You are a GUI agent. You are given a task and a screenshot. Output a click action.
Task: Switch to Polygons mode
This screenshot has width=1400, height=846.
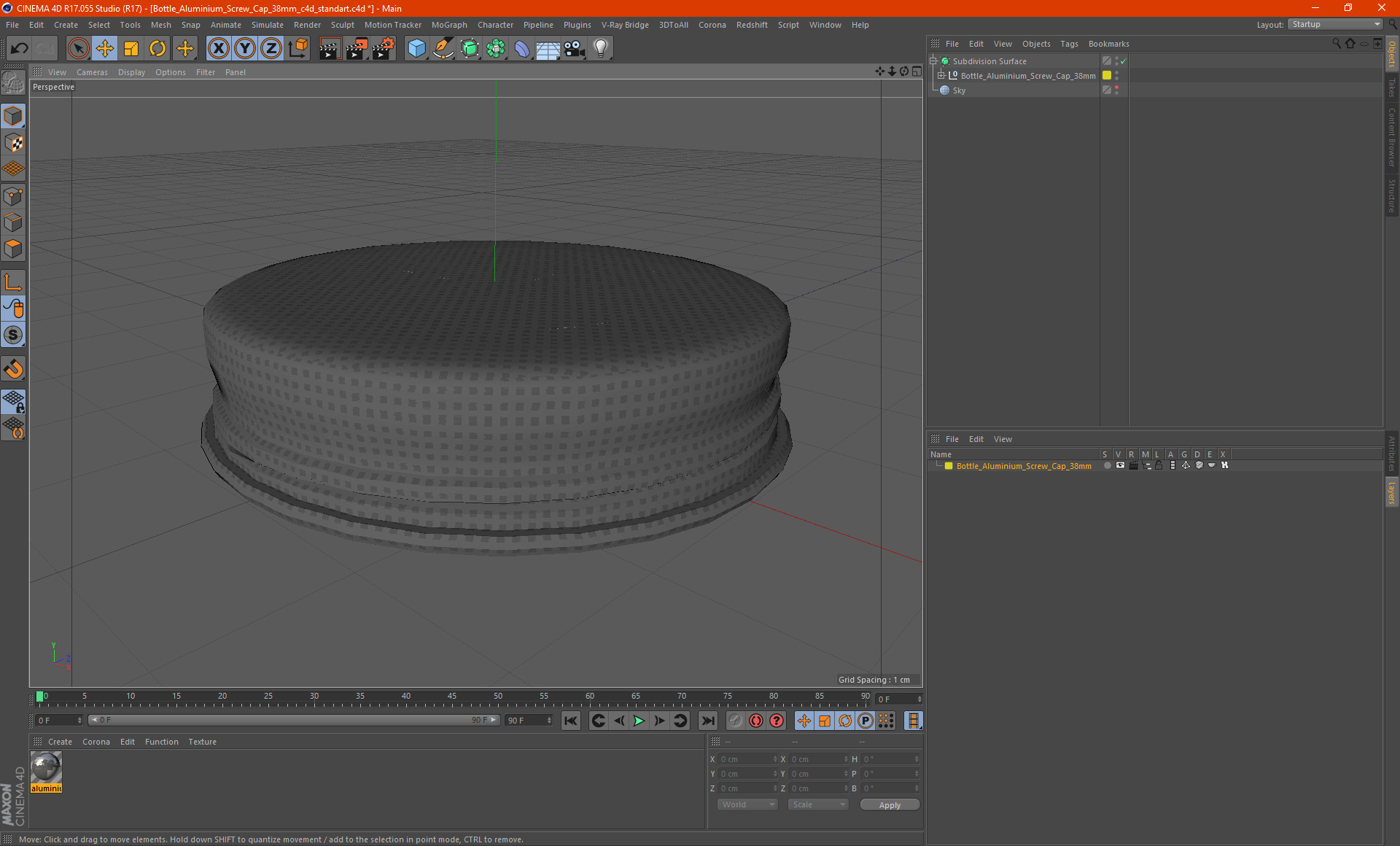click(13, 249)
